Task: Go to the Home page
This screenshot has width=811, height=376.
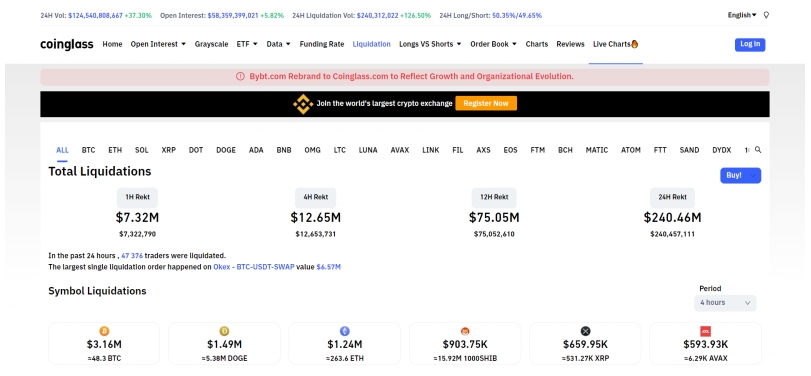Action: (x=112, y=44)
